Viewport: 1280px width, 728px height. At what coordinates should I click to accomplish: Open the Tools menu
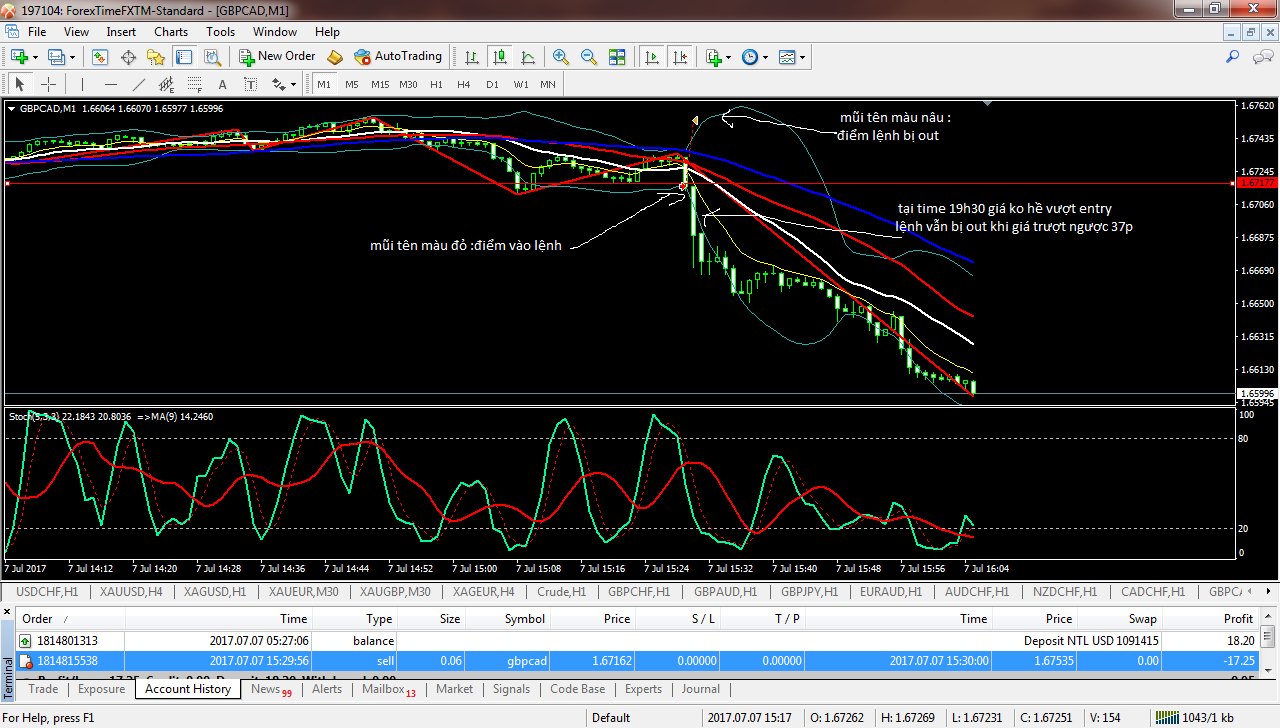(x=220, y=32)
